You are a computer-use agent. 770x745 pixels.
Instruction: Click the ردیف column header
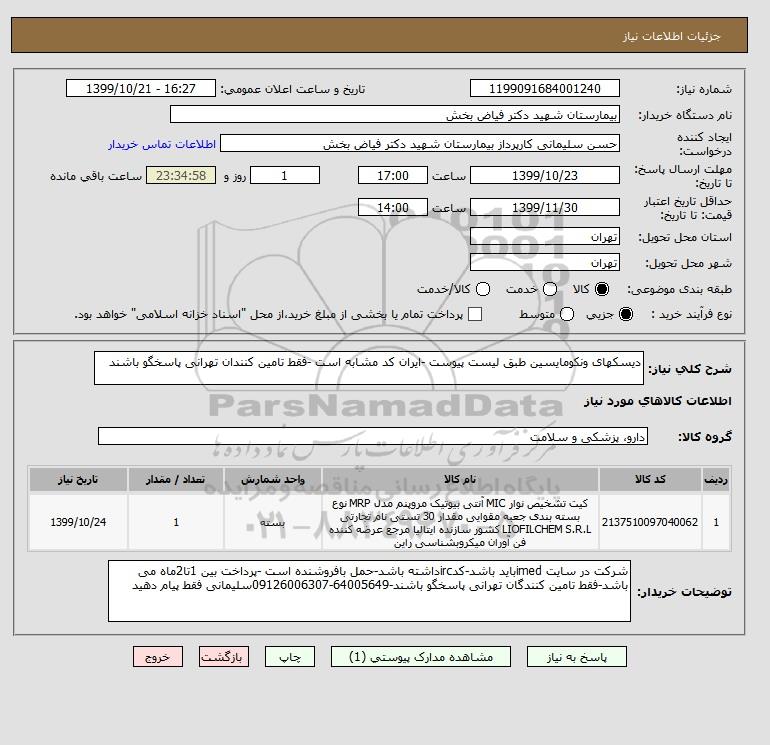point(716,479)
